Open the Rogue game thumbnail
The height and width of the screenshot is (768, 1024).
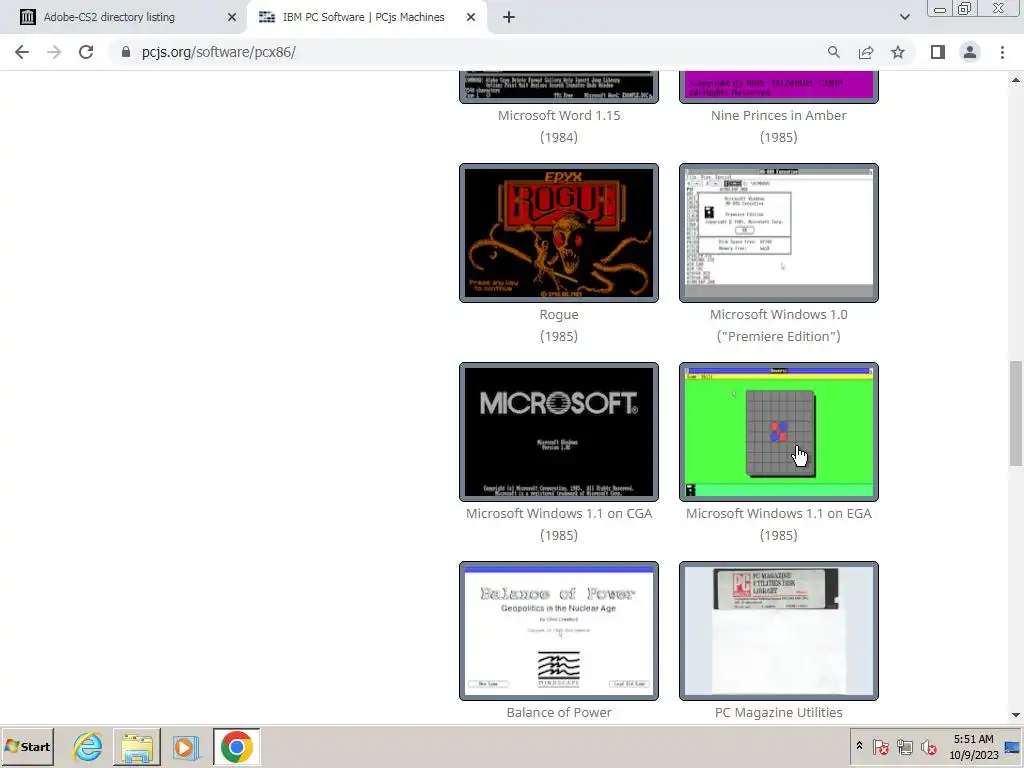pyautogui.click(x=559, y=233)
